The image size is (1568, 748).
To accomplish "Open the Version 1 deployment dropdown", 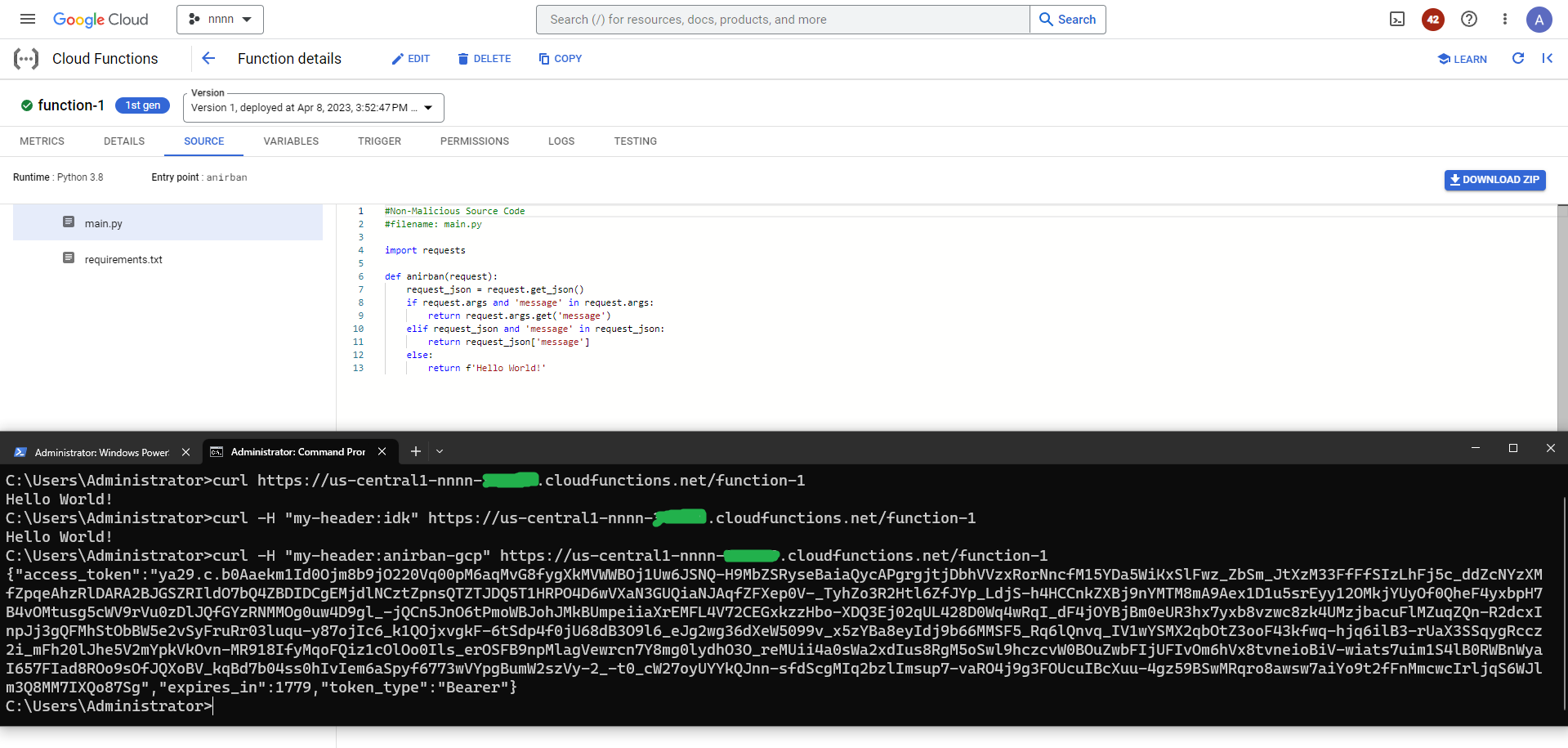I will pyautogui.click(x=314, y=107).
